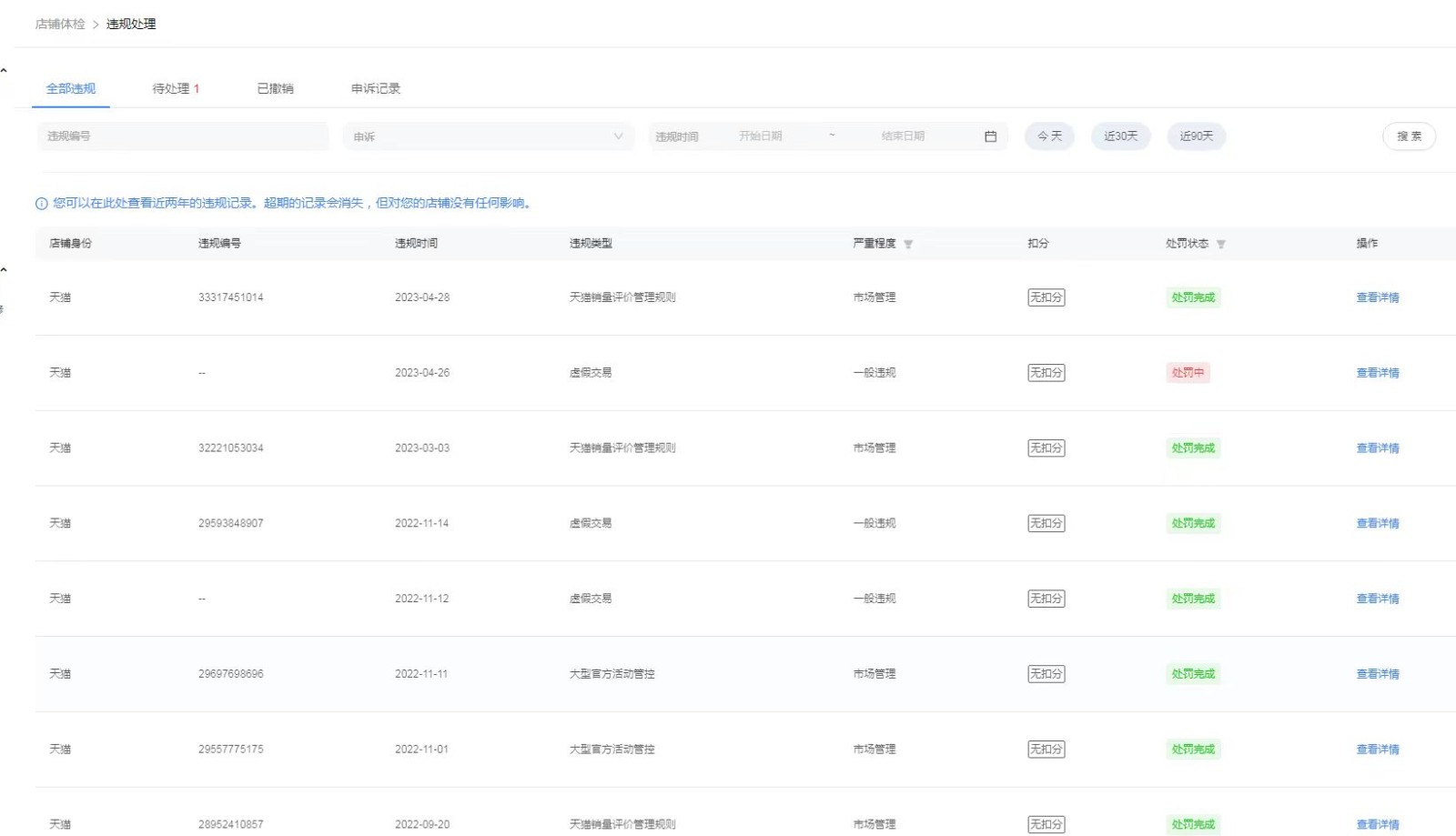This screenshot has height=836, width=1456.
Task: View details for violation 29593848907
Action: (1378, 524)
